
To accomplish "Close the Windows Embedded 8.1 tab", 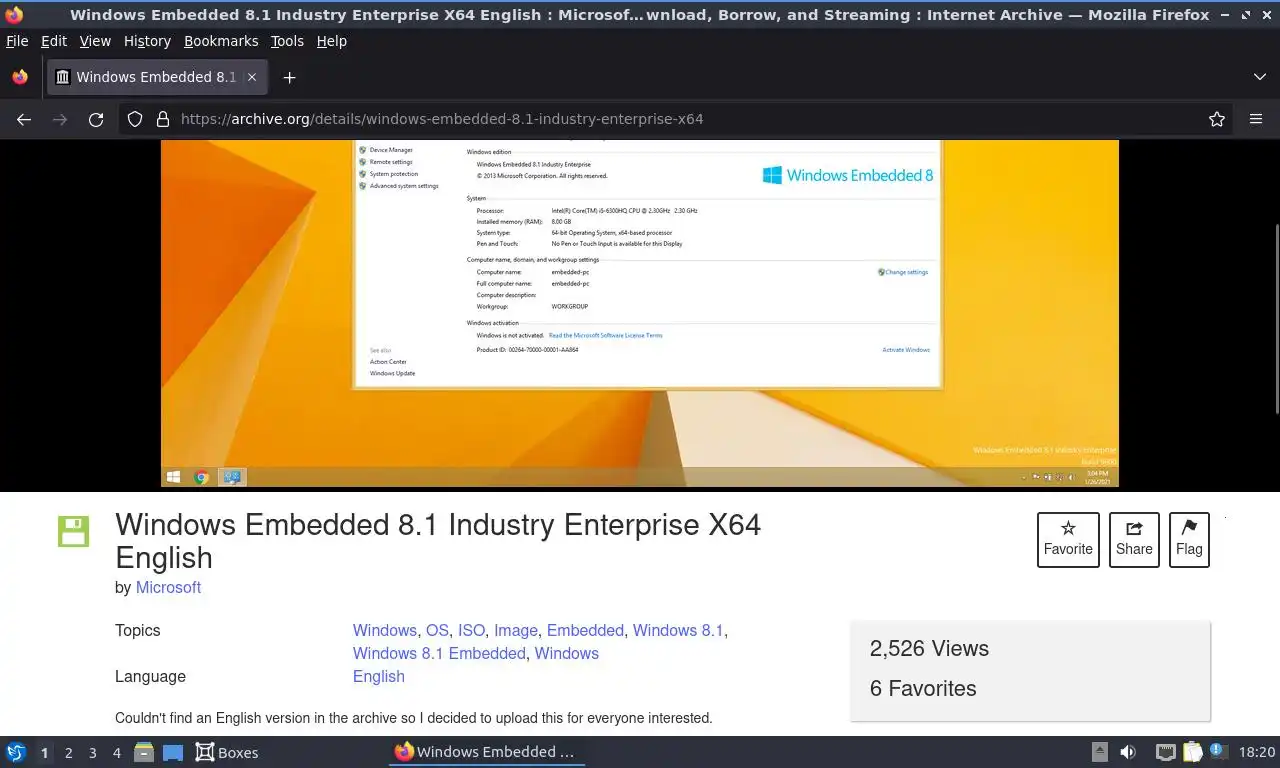I will [252, 77].
